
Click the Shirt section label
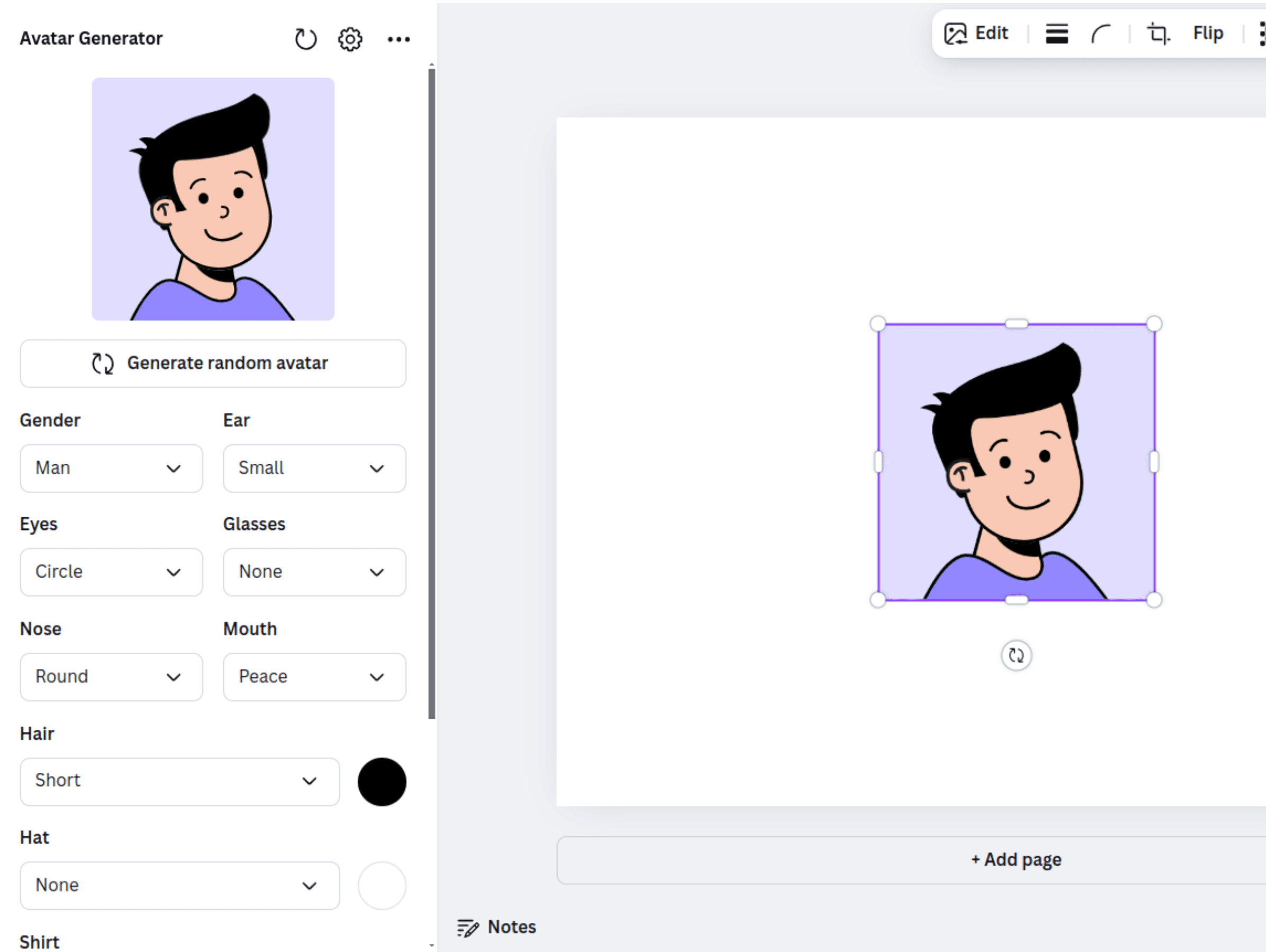point(40,942)
